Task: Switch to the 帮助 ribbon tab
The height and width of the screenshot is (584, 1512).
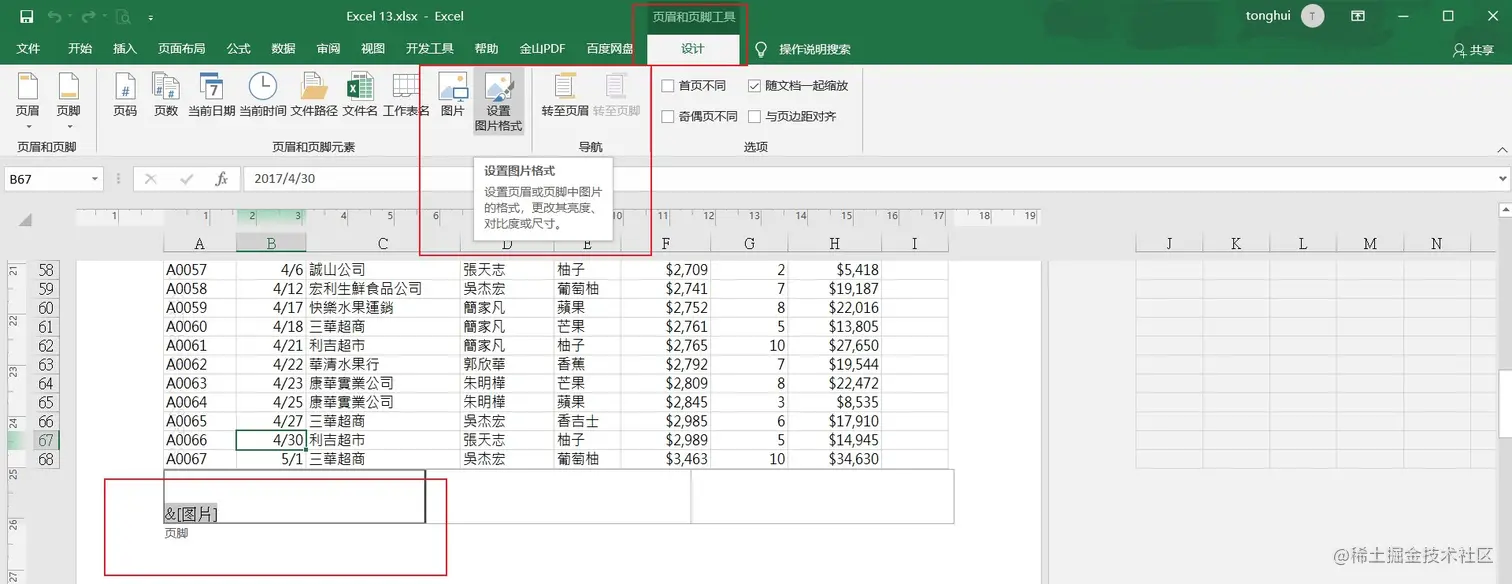Action: point(486,49)
